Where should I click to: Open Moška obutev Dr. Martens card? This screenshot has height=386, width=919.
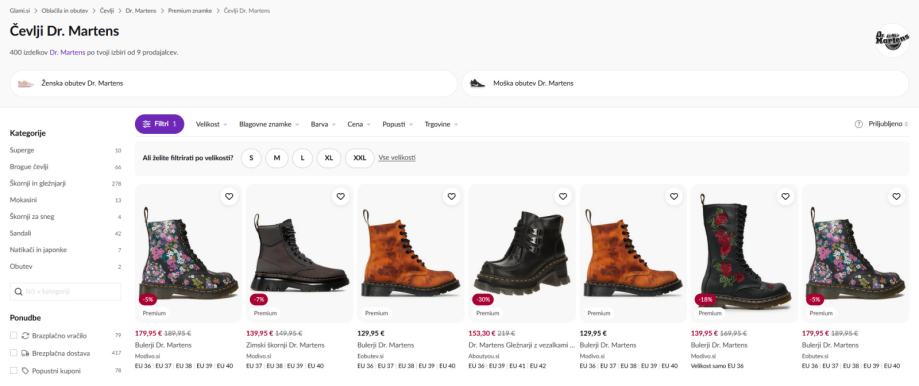pyautogui.click(x=685, y=84)
